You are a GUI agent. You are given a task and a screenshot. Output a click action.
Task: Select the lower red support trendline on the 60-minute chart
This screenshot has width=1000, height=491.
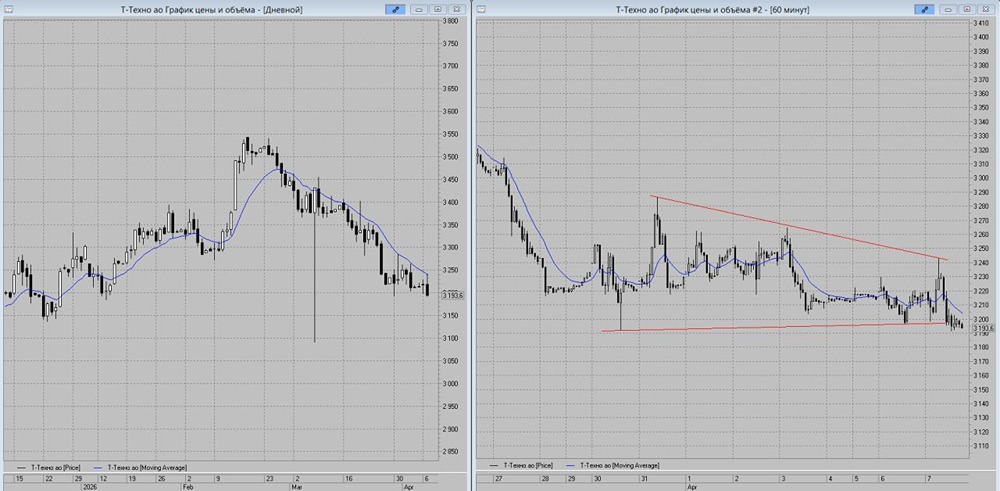point(774,327)
